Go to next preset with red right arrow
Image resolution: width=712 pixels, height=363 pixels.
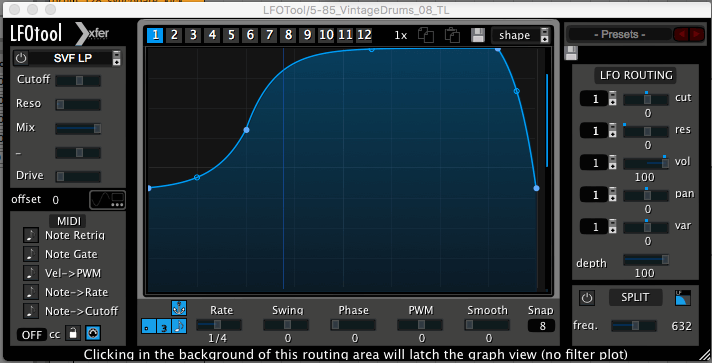click(x=697, y=35)
